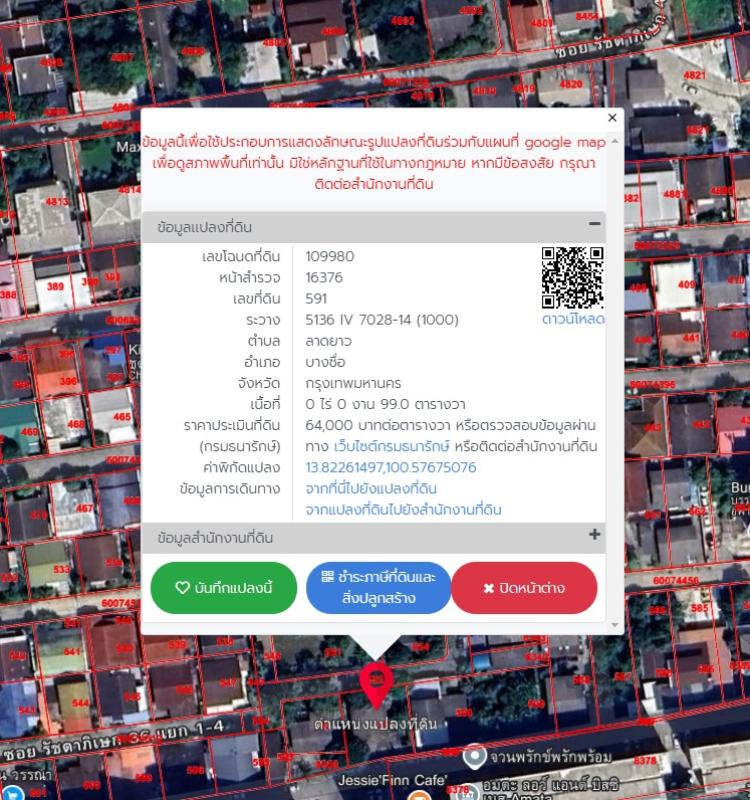Click the coordinates link 13.82261497,100.57675076
750x800 pixels.
(390, 467)
